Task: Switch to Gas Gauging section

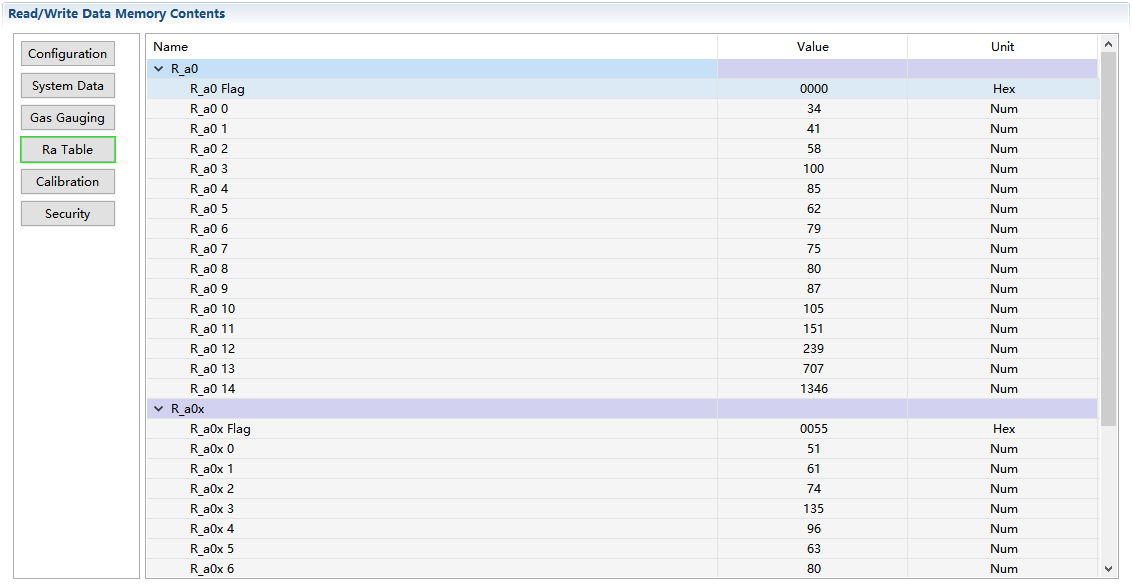Action: click(x=67, y=118)
